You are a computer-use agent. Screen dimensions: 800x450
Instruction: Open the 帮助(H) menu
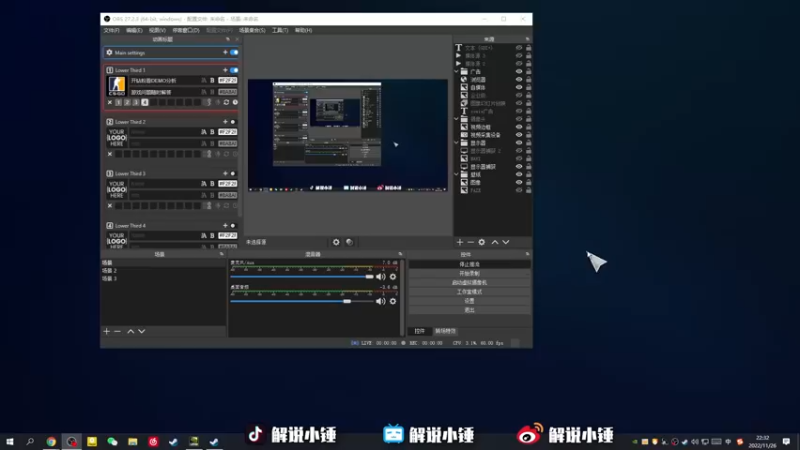(x=303, y=31)
